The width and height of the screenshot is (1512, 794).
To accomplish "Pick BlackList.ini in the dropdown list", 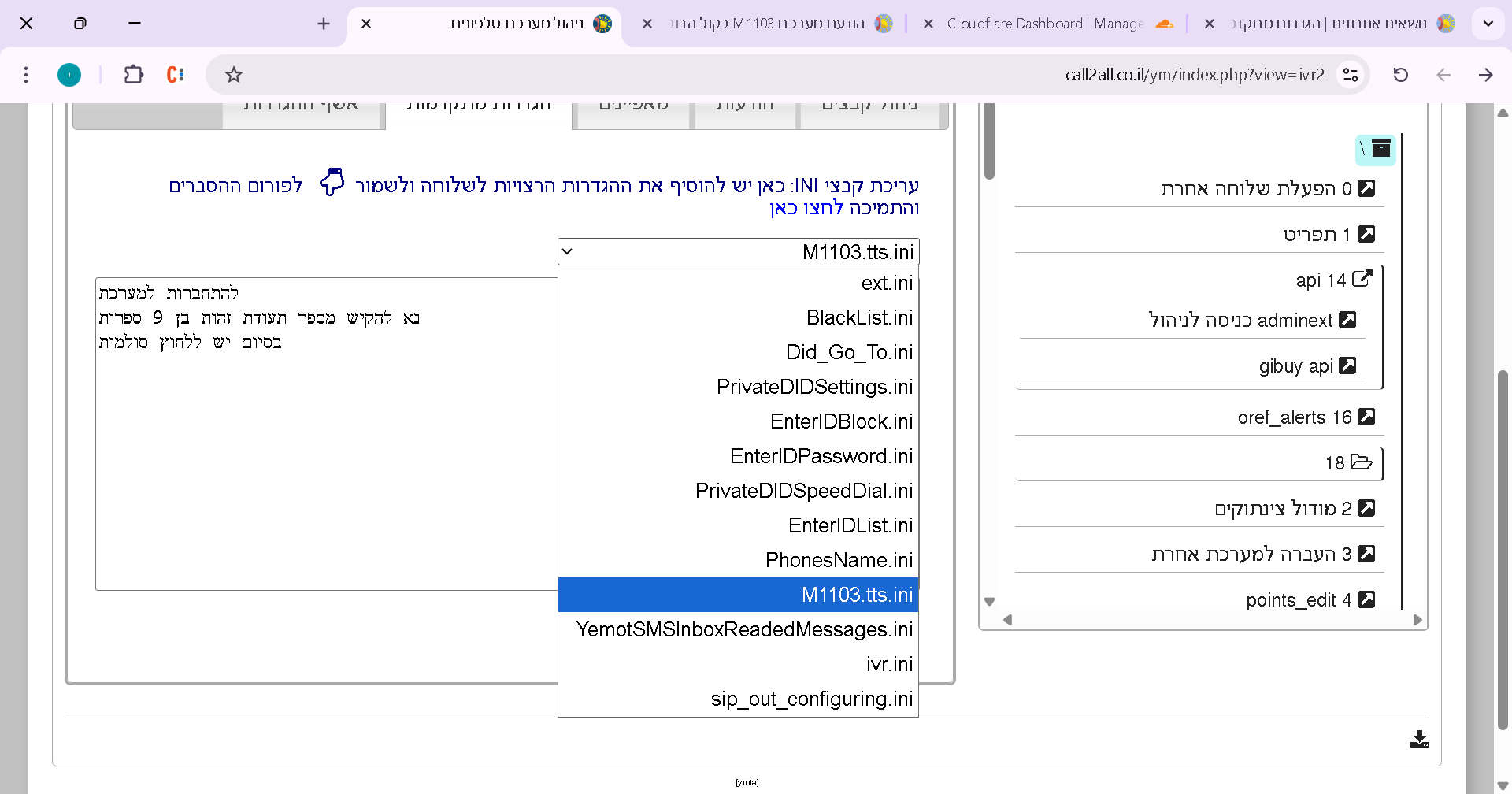I will (859, 317).
